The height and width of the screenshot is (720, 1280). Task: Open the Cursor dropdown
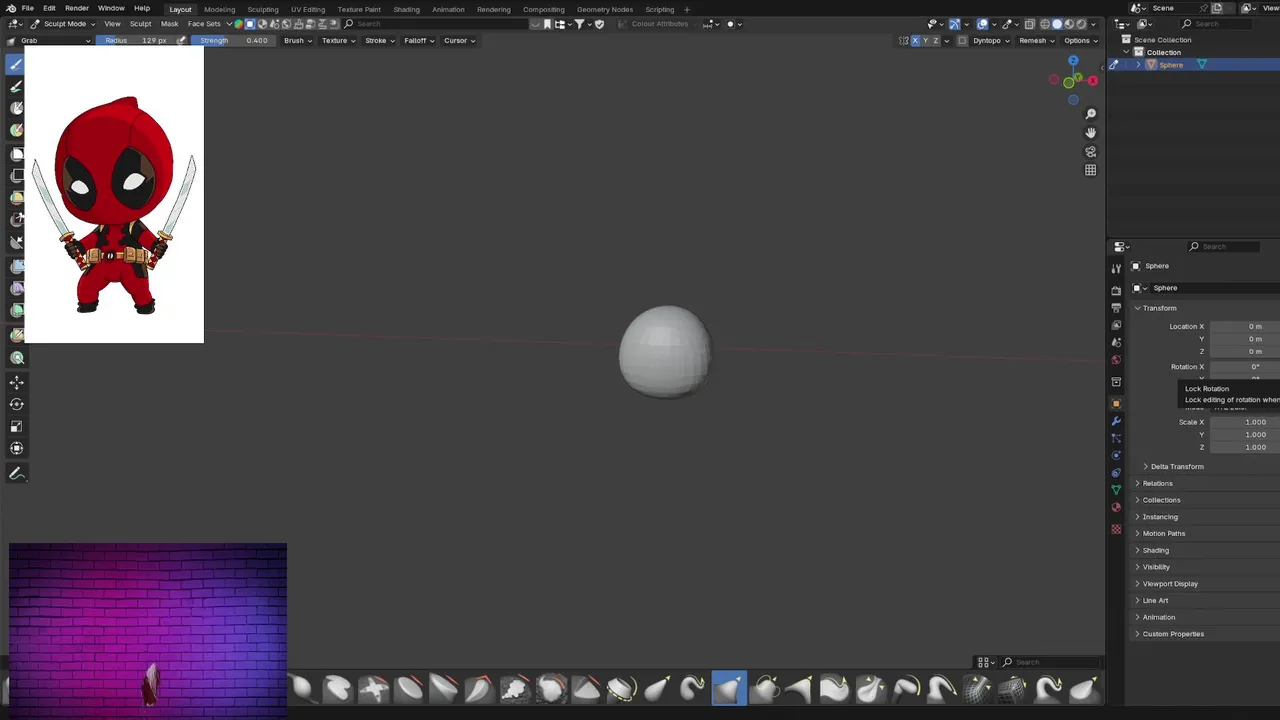click(x=459, y=41)
